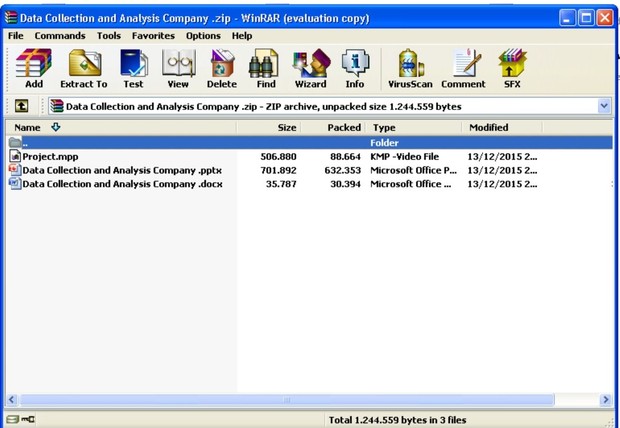Image resolution: width=620 pixels, height=428 pixels.
Task: Open the File menu
Action: click(x=16, y=36)
